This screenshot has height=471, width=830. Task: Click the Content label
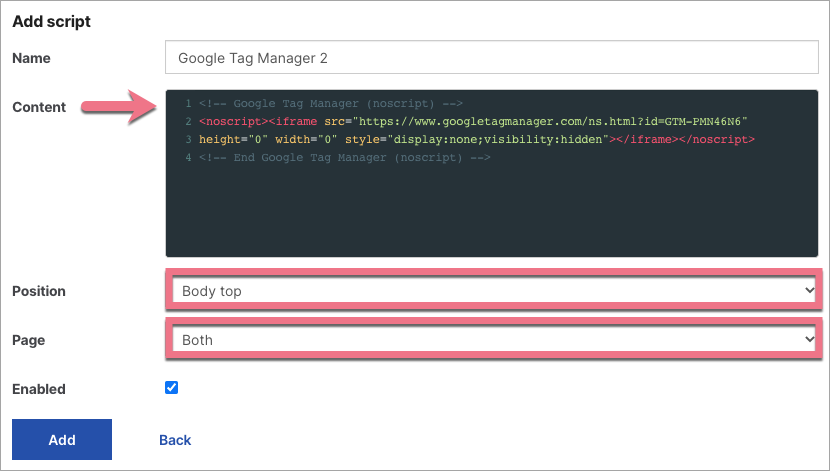click(39, 107)
